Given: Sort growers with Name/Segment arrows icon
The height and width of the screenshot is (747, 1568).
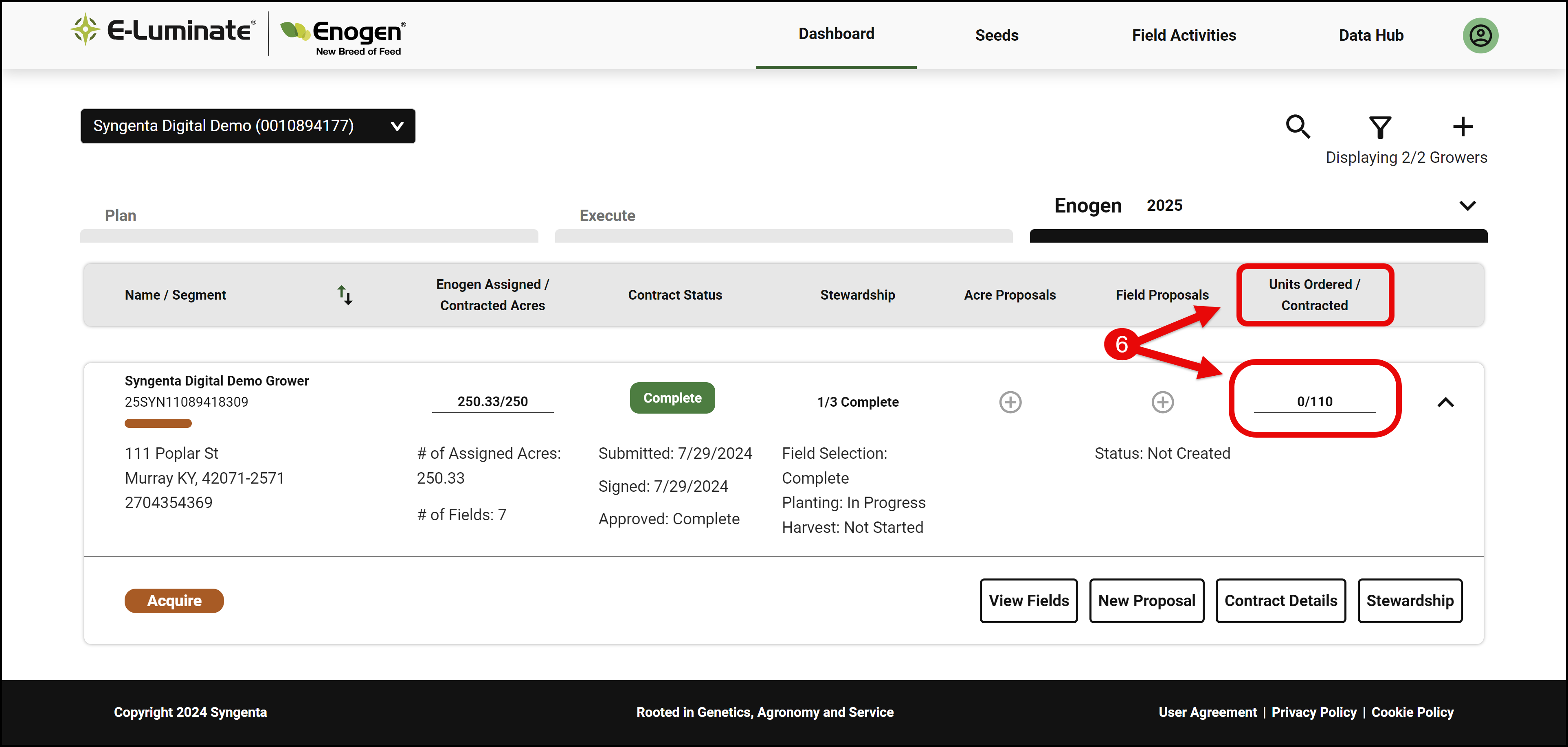Looking at the screenshot, I should (345, 295).
